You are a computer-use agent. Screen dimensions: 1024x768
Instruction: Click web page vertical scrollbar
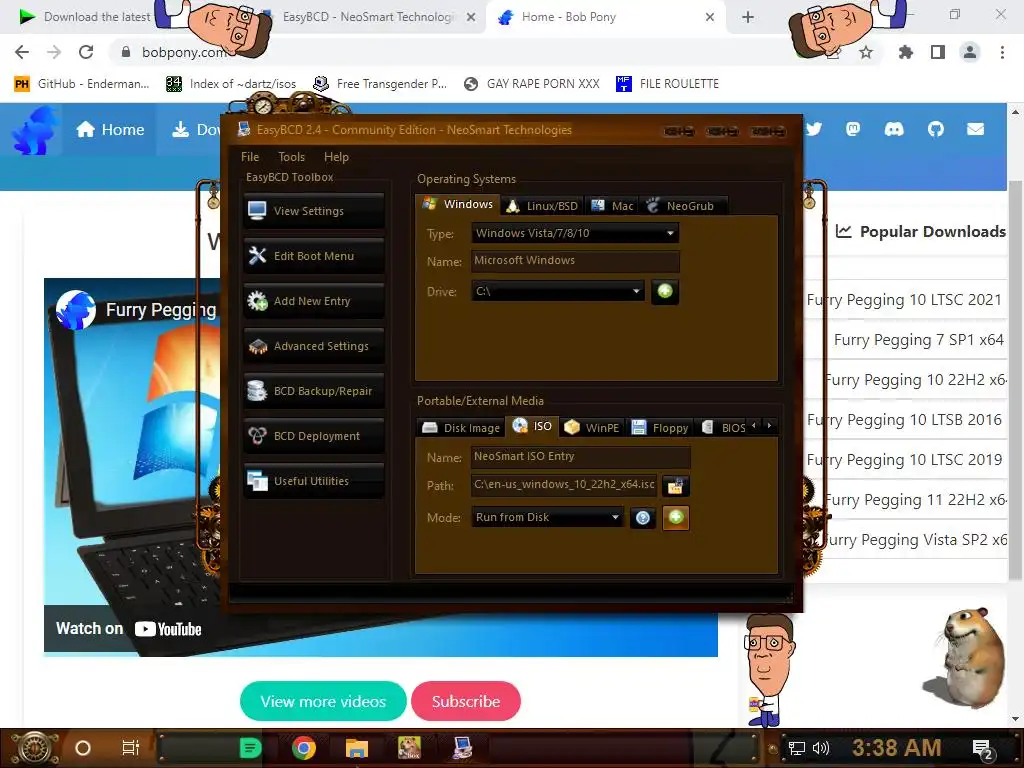tap(1015, 379)
